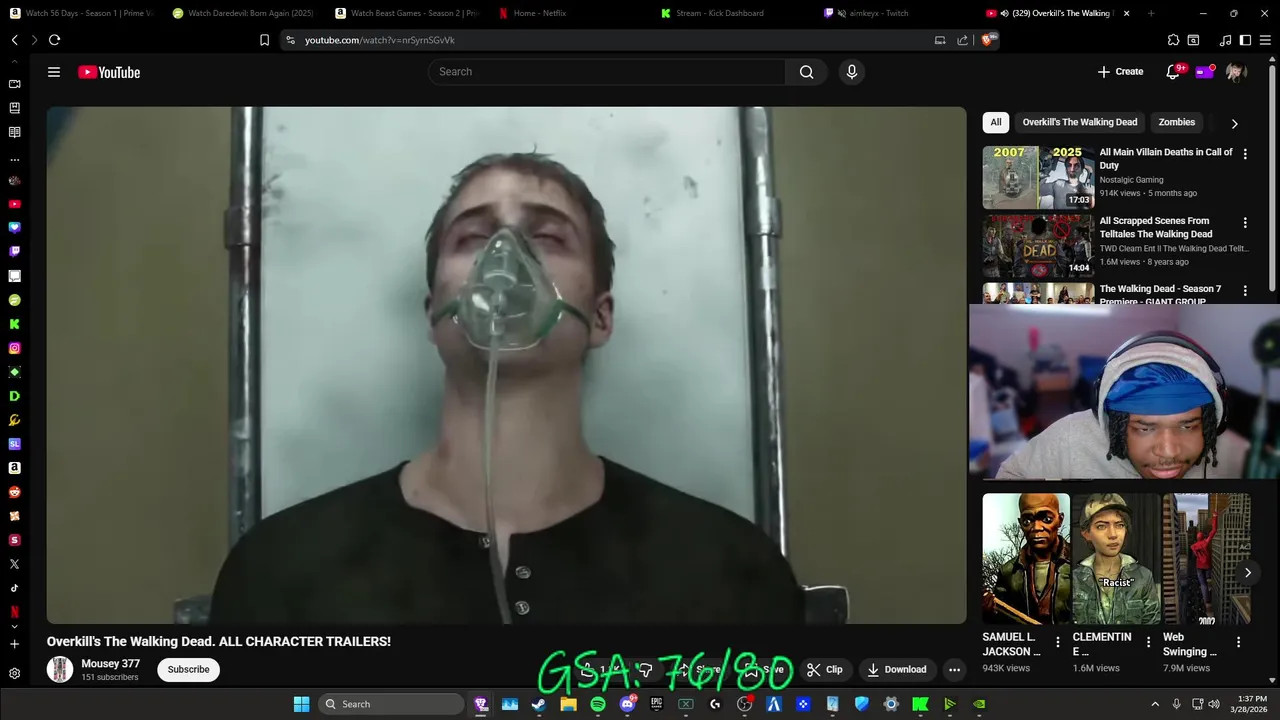Show hidden system tray icons
1280x720 pixels.
point(1155,704)
